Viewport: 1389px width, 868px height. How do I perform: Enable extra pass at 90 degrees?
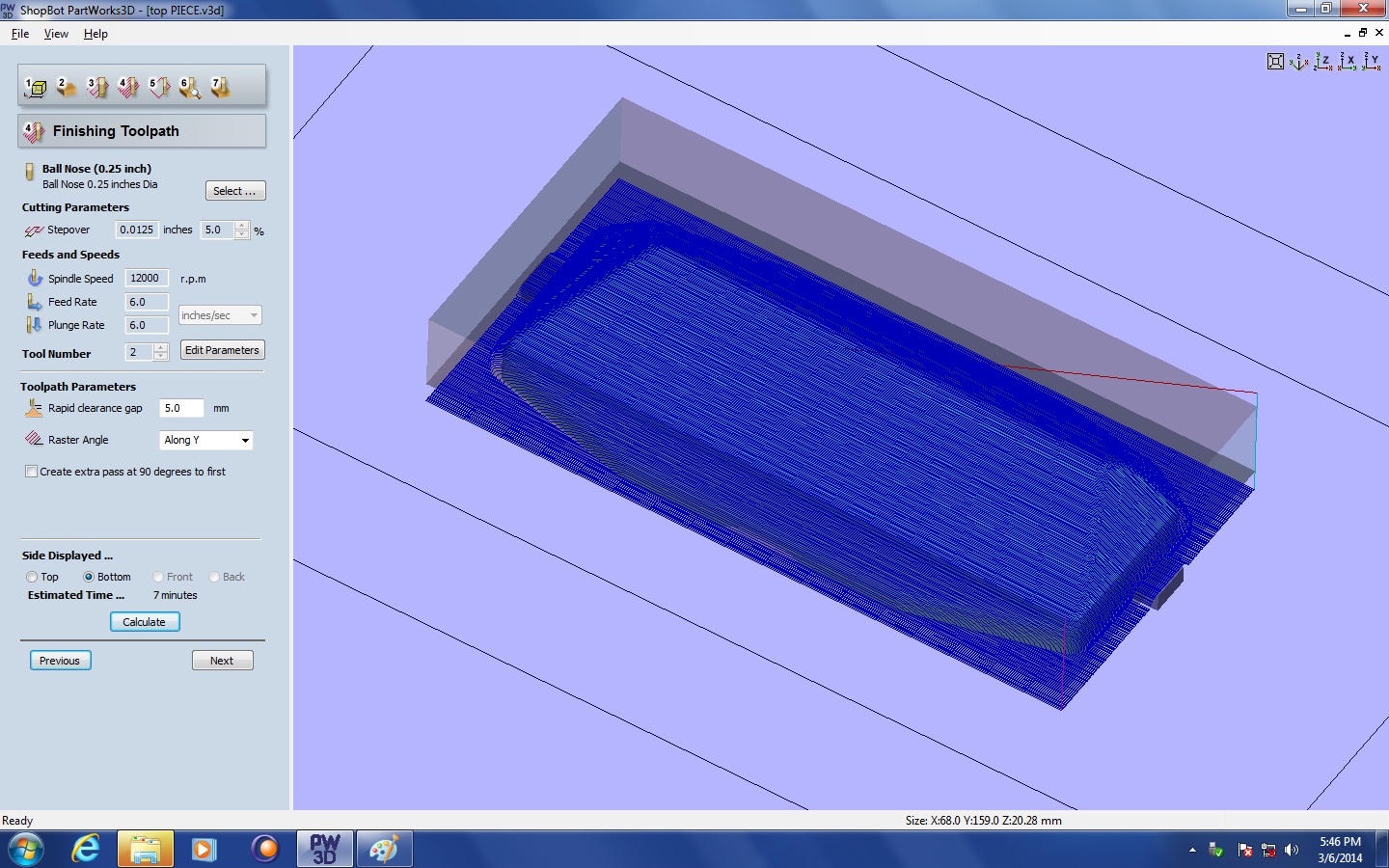[x=31, y=472]
